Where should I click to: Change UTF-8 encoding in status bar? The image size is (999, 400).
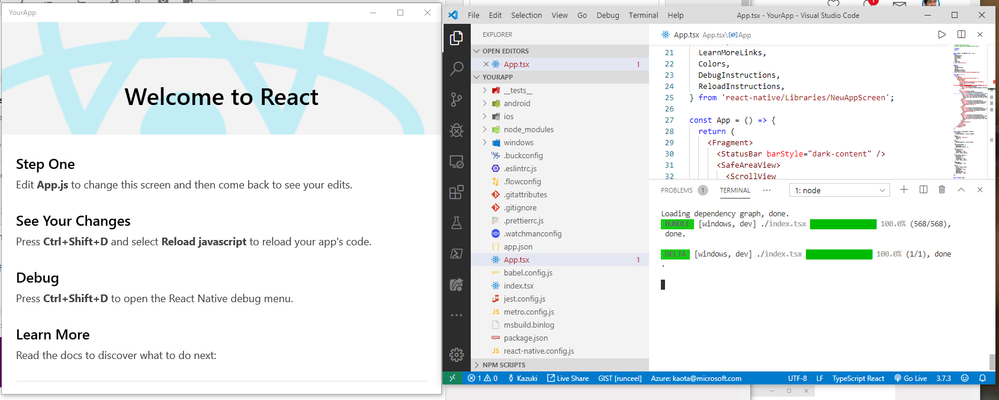tap(797, 378)
